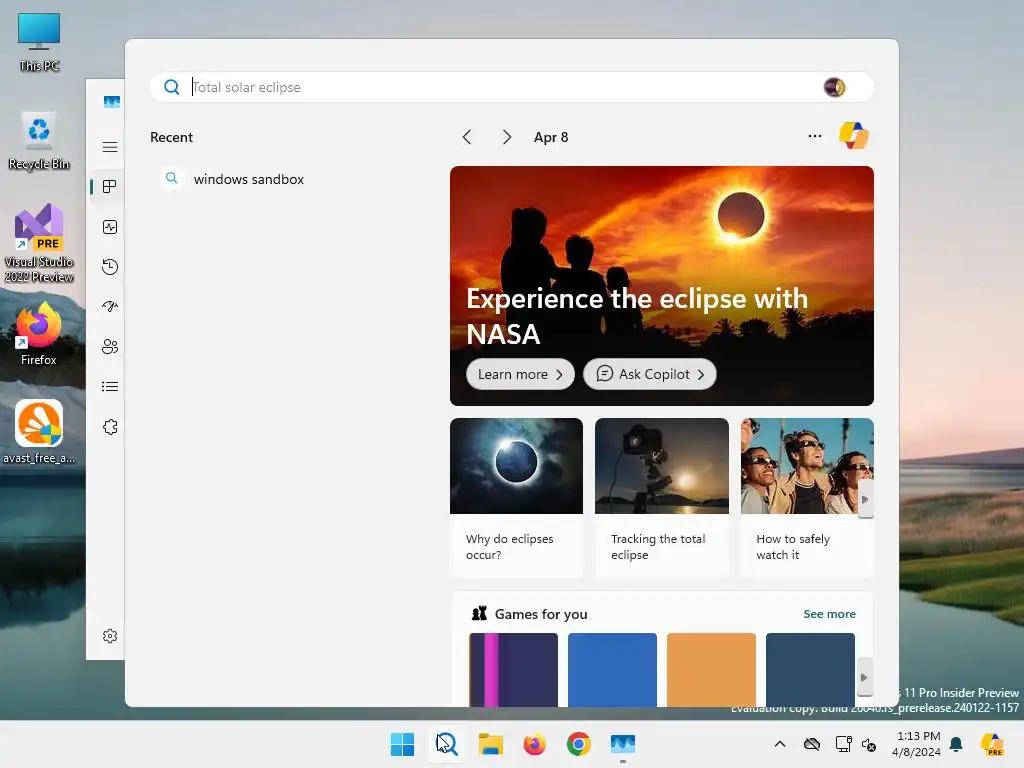Open Details list icon in Task Manager
1024x768 pixels.
110,387
